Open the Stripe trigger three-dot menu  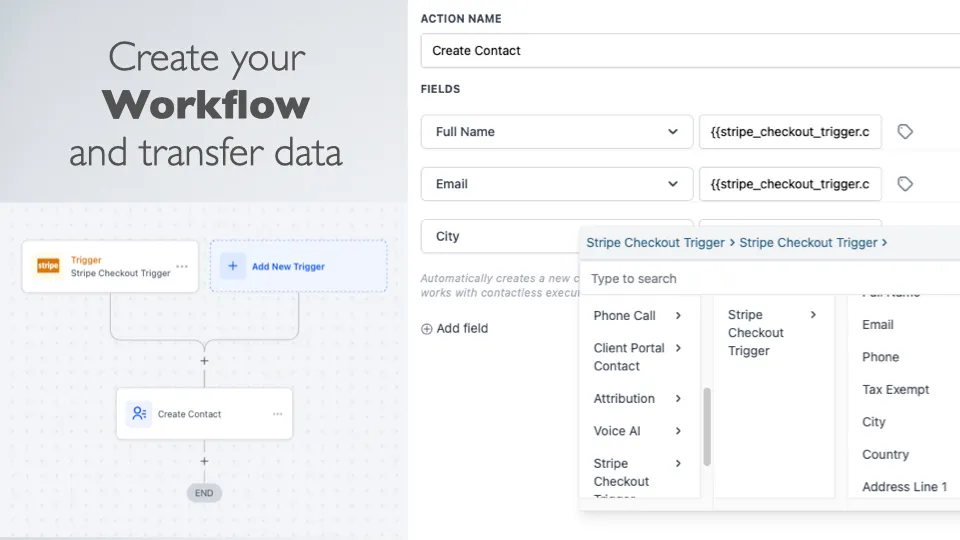[182, 267]
